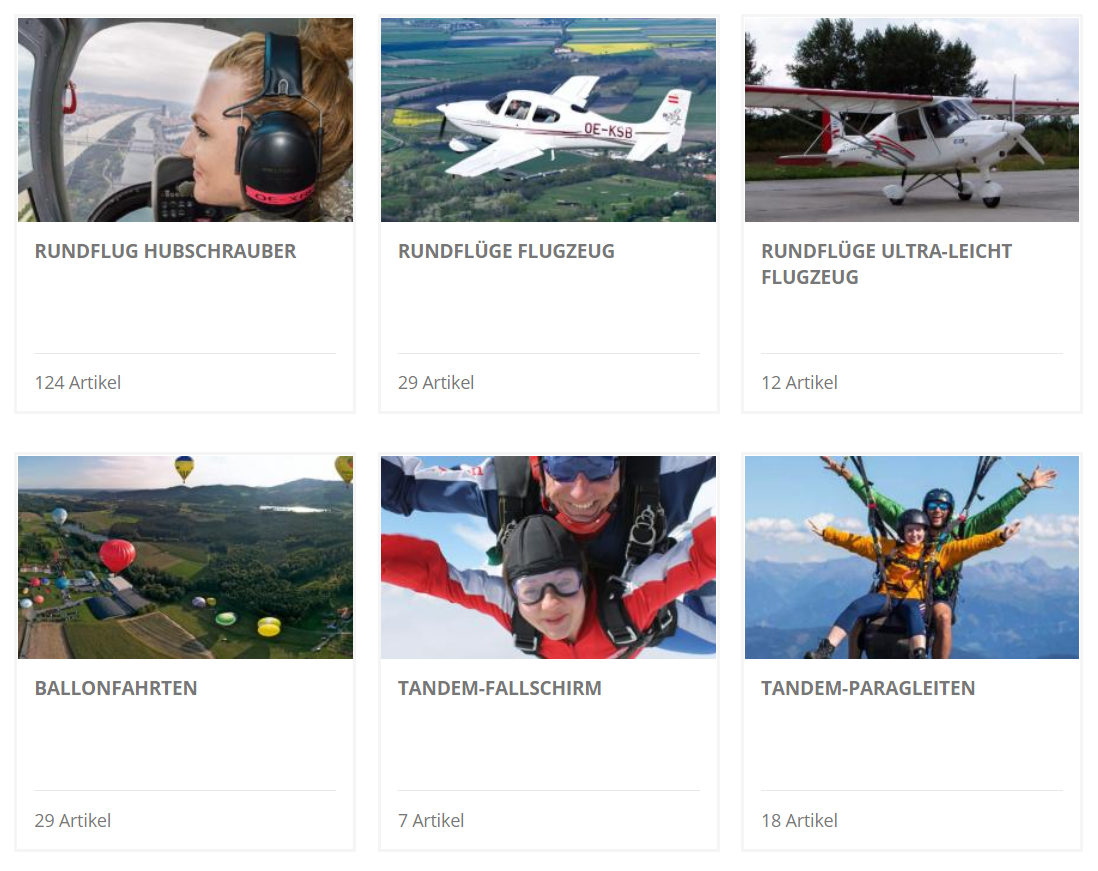The image size is (1098, 871).
Task: Click the Ballonfahrten category title
Action: click(x=116, y=688)
